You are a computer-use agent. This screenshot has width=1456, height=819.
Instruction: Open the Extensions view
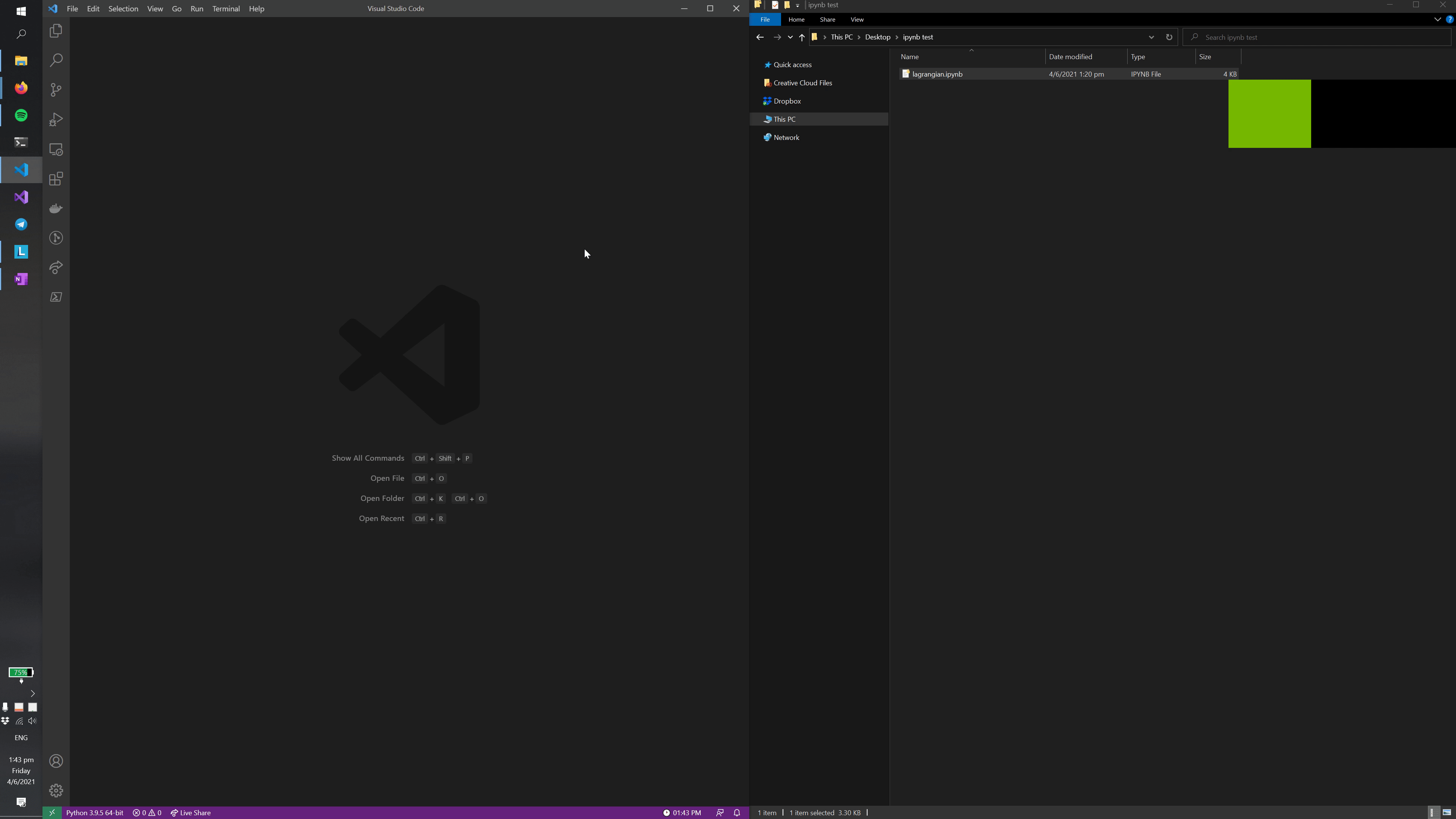coord(56,179)
